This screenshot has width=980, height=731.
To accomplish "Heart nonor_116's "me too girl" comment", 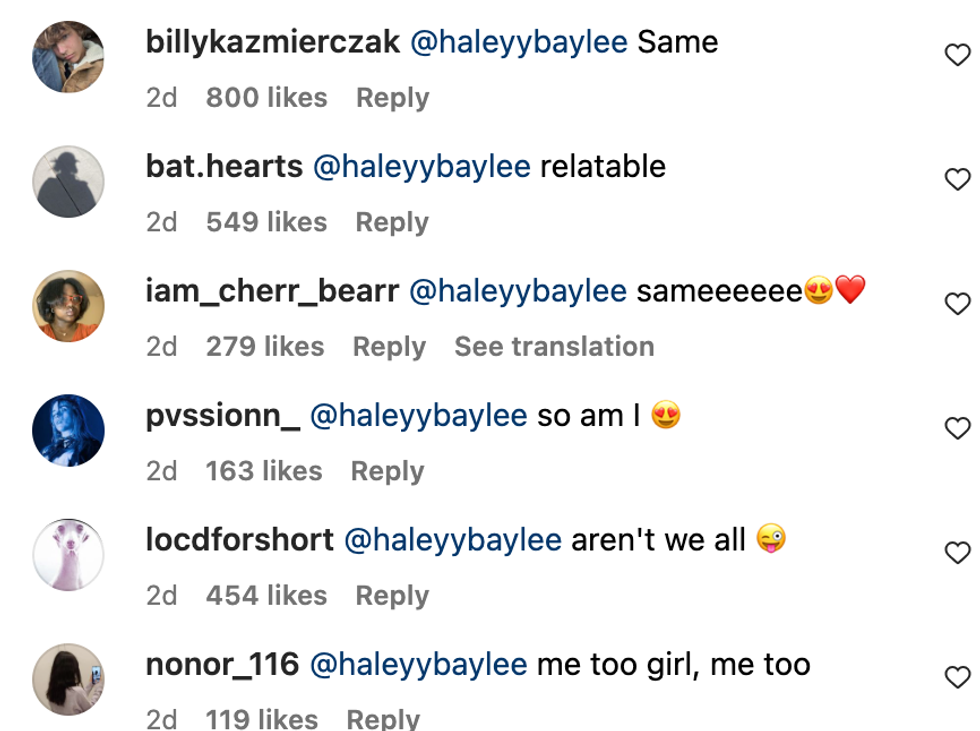I will point(957,678).
